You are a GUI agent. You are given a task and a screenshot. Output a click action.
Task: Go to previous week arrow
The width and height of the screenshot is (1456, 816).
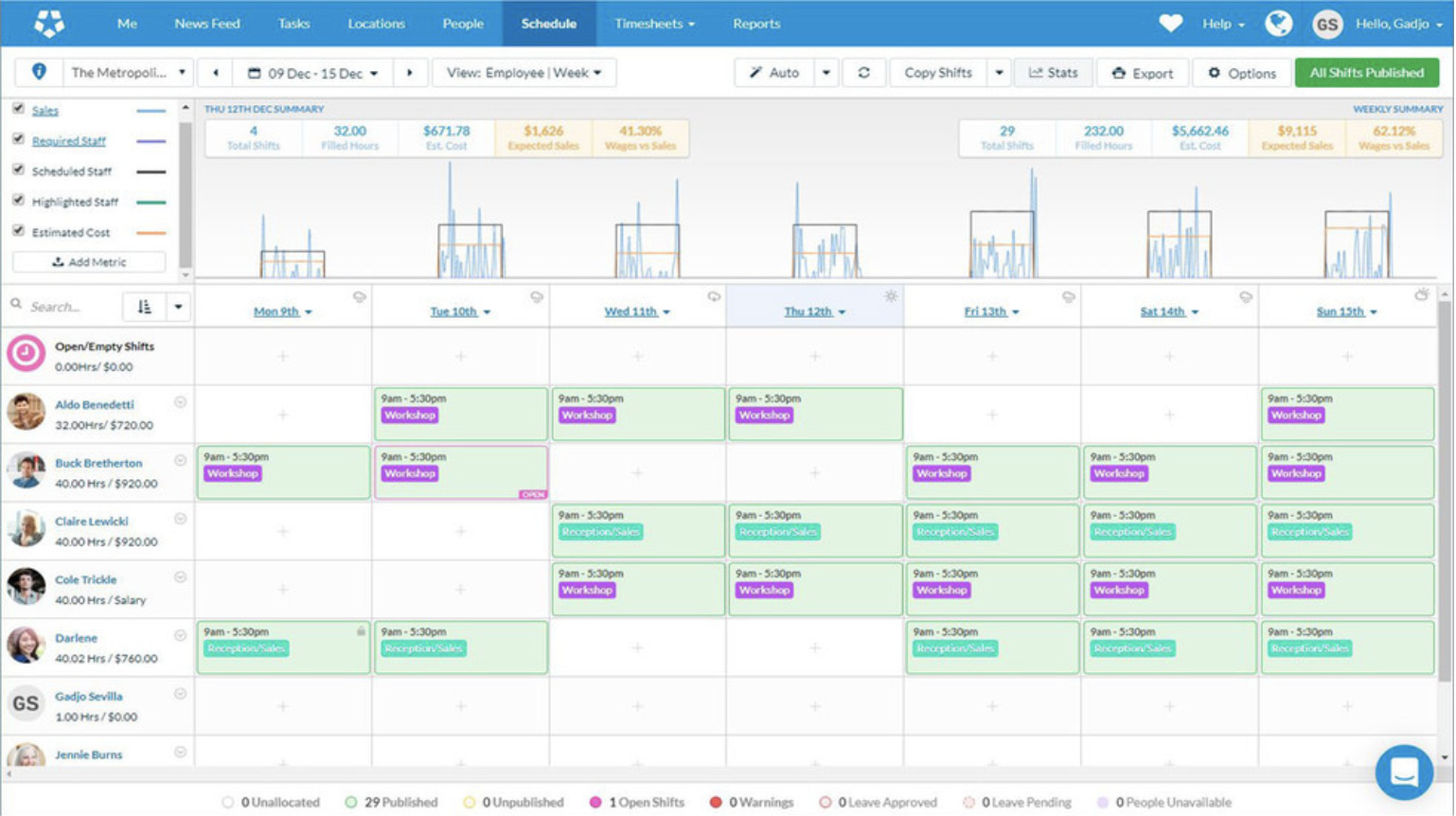pyautogui.click(x=216, y=73)
